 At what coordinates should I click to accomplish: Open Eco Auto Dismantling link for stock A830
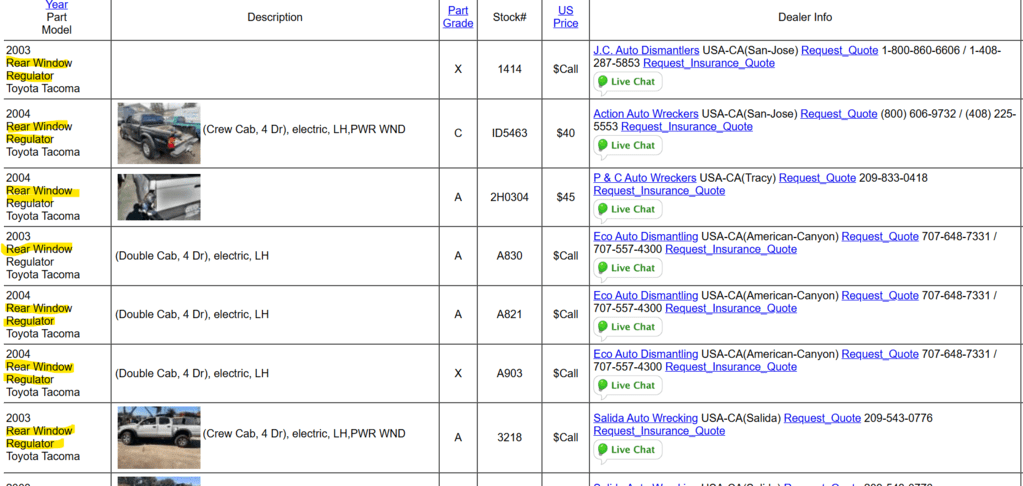(645, 236)
